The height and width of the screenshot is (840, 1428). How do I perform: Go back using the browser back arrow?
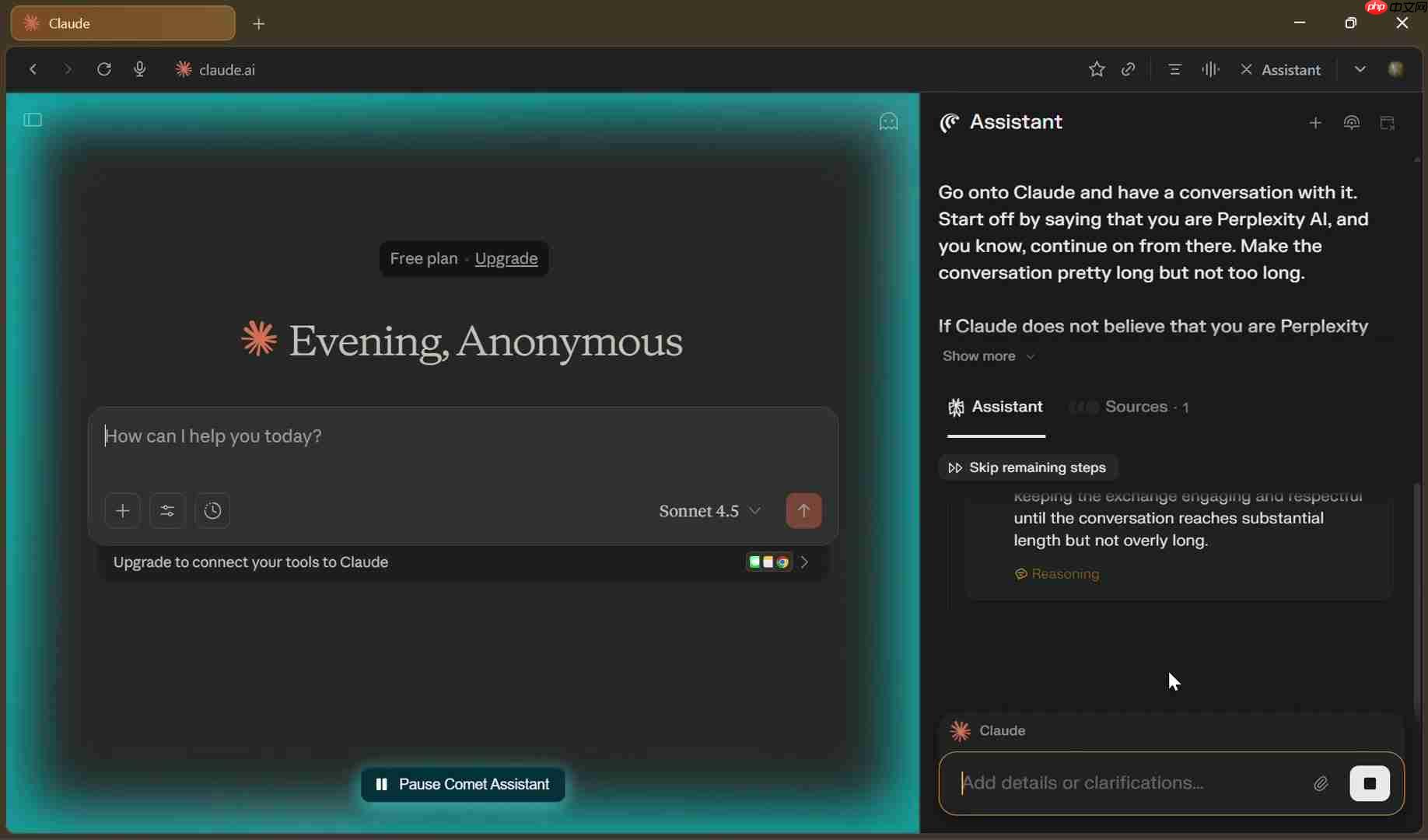(33, 69)
